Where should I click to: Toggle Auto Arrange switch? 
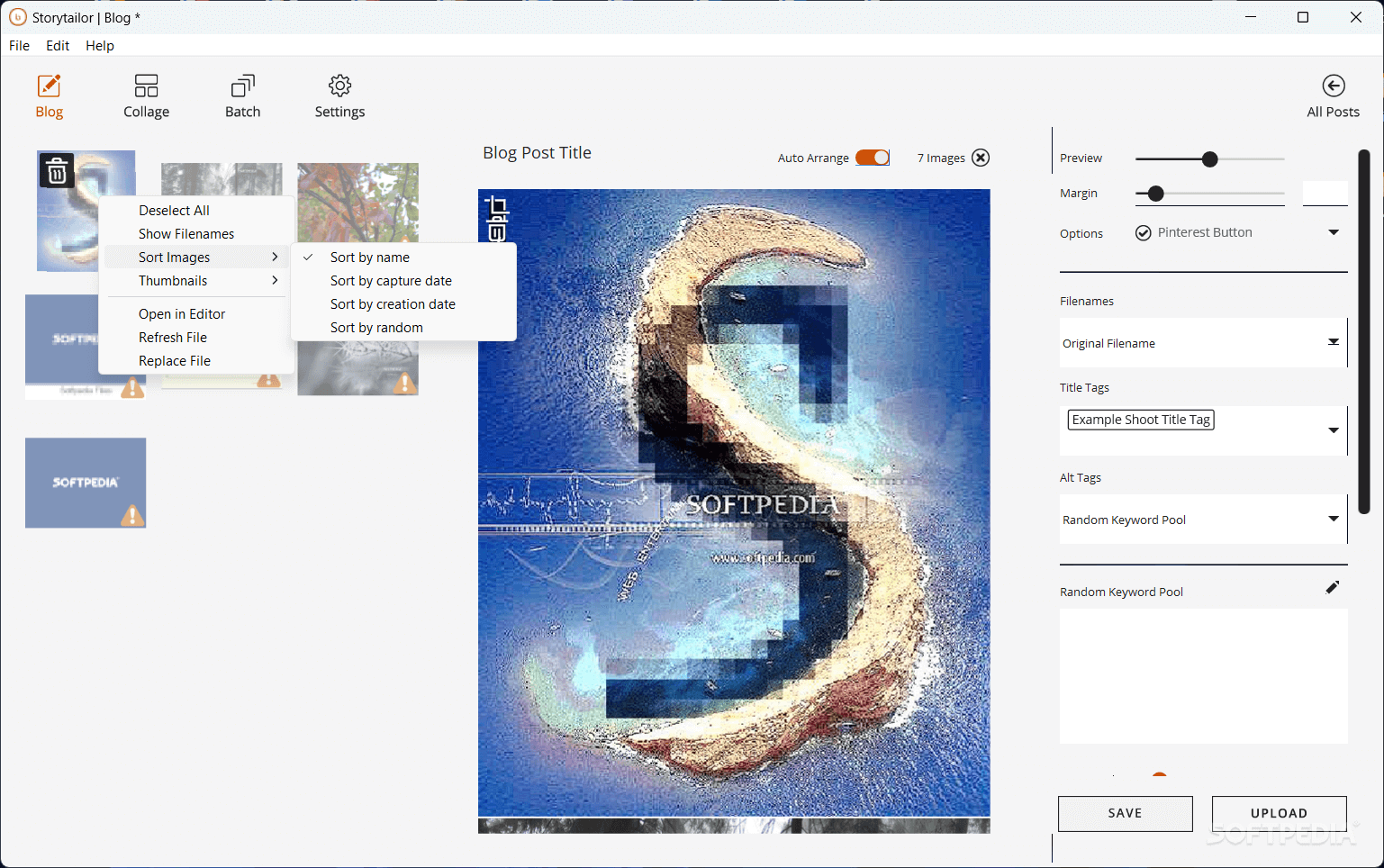[873, 158]
